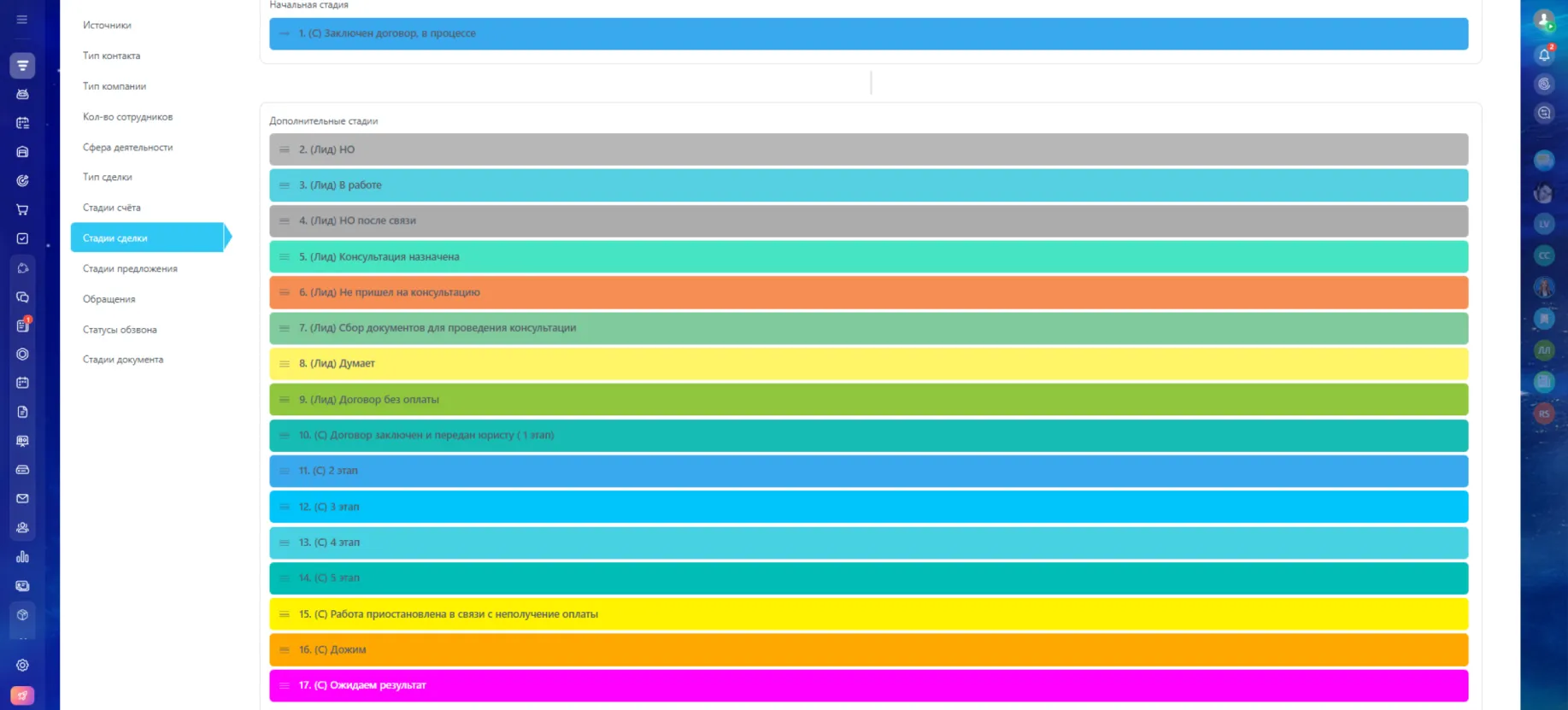Open the CRM funnel icon in sidebar
Screen dimensions: 1568x710
22,65
